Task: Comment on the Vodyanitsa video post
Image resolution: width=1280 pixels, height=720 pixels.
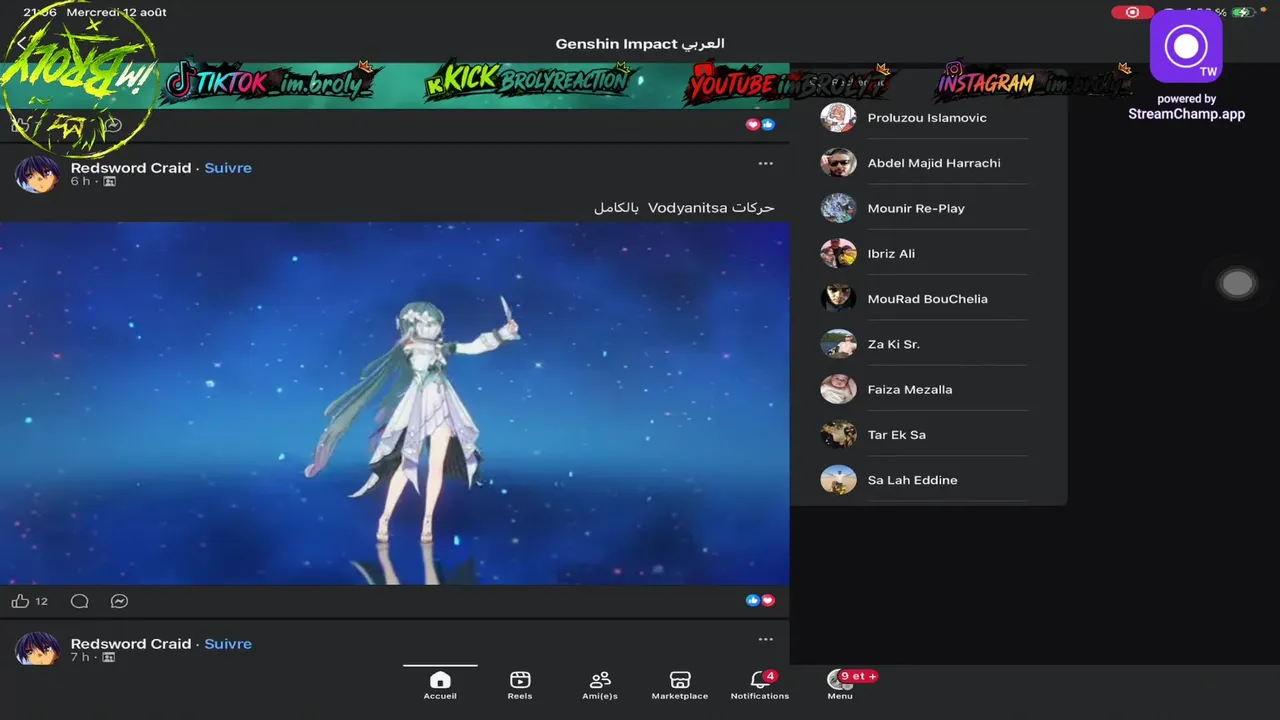Action: pos(80,601)
